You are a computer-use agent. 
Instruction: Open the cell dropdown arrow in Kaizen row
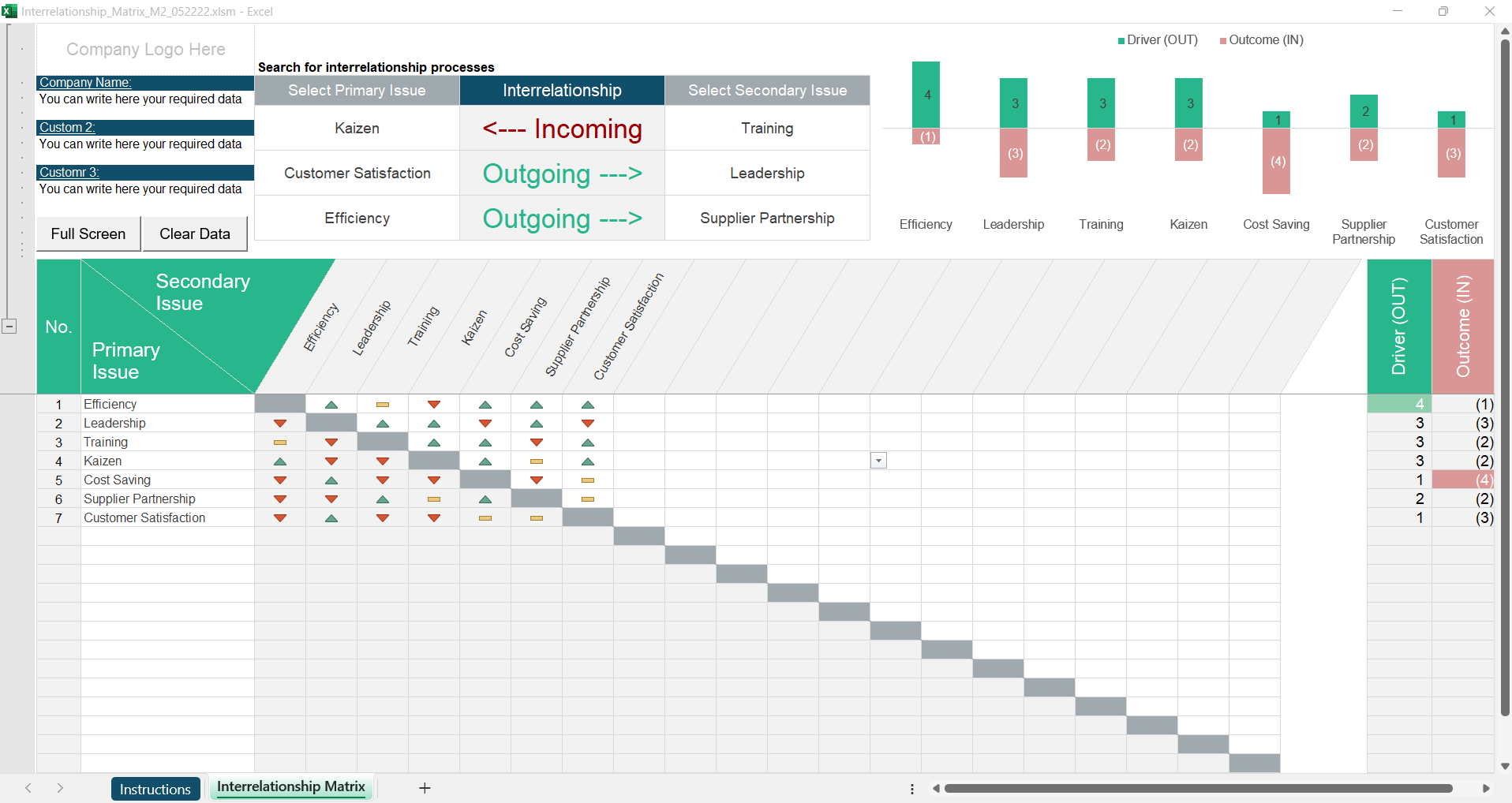pos(878,461)
